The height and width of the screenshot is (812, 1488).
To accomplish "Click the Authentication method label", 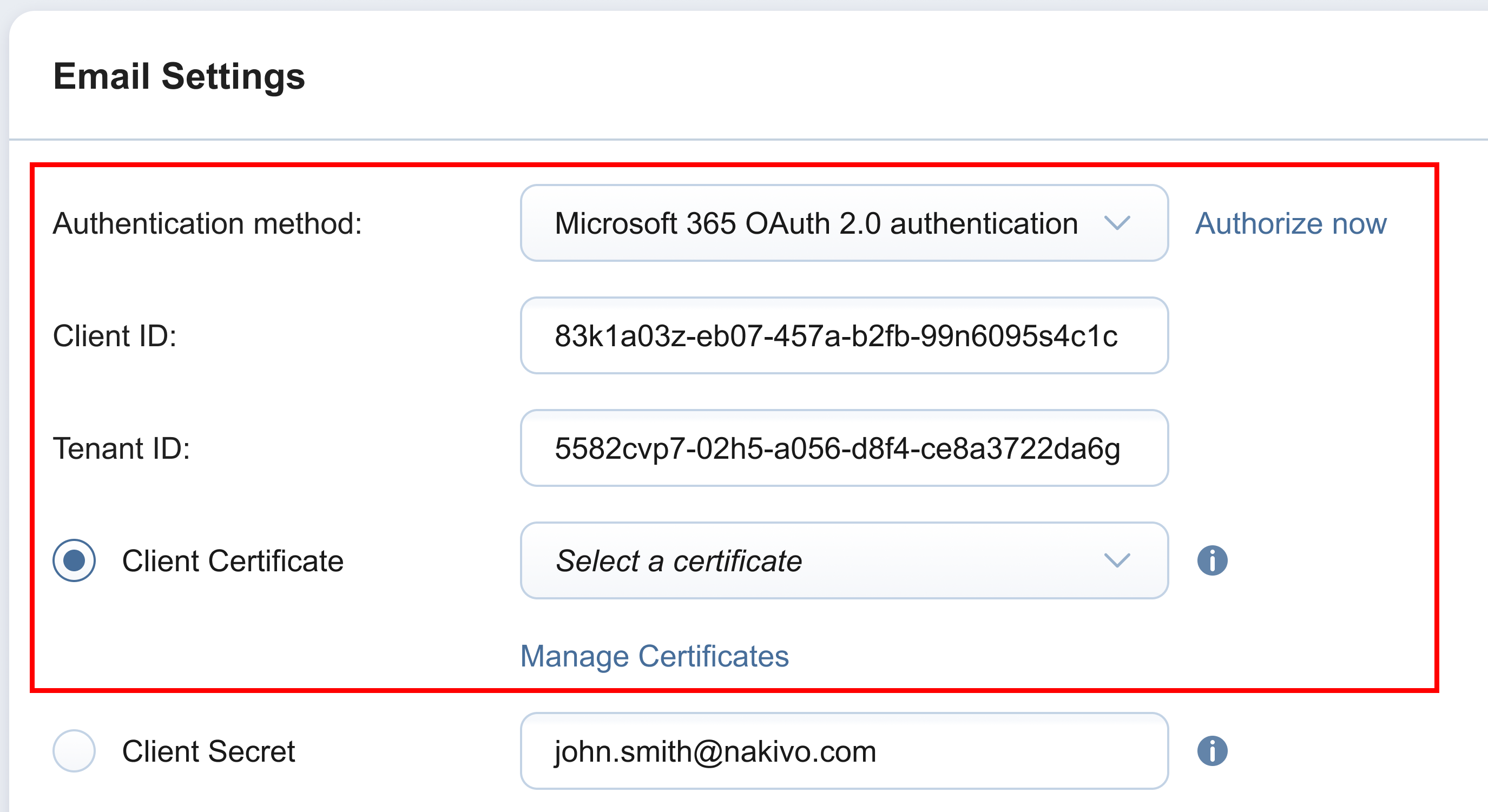I will pyautogui.click(x=207, y=223).
